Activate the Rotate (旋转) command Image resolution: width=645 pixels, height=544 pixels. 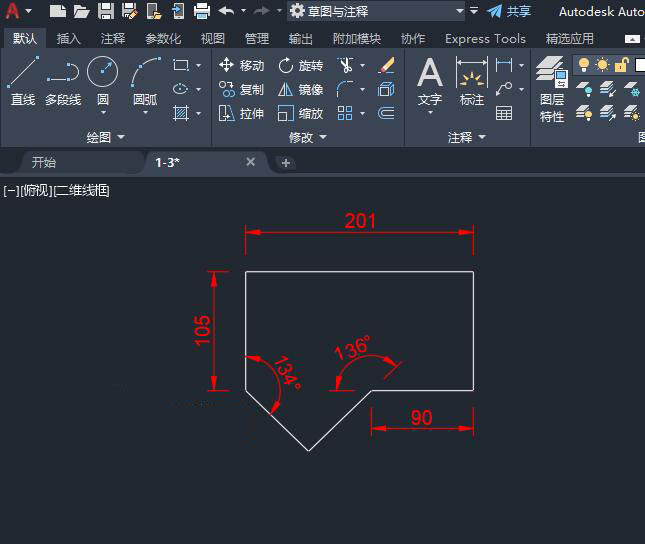click(301, 65)
